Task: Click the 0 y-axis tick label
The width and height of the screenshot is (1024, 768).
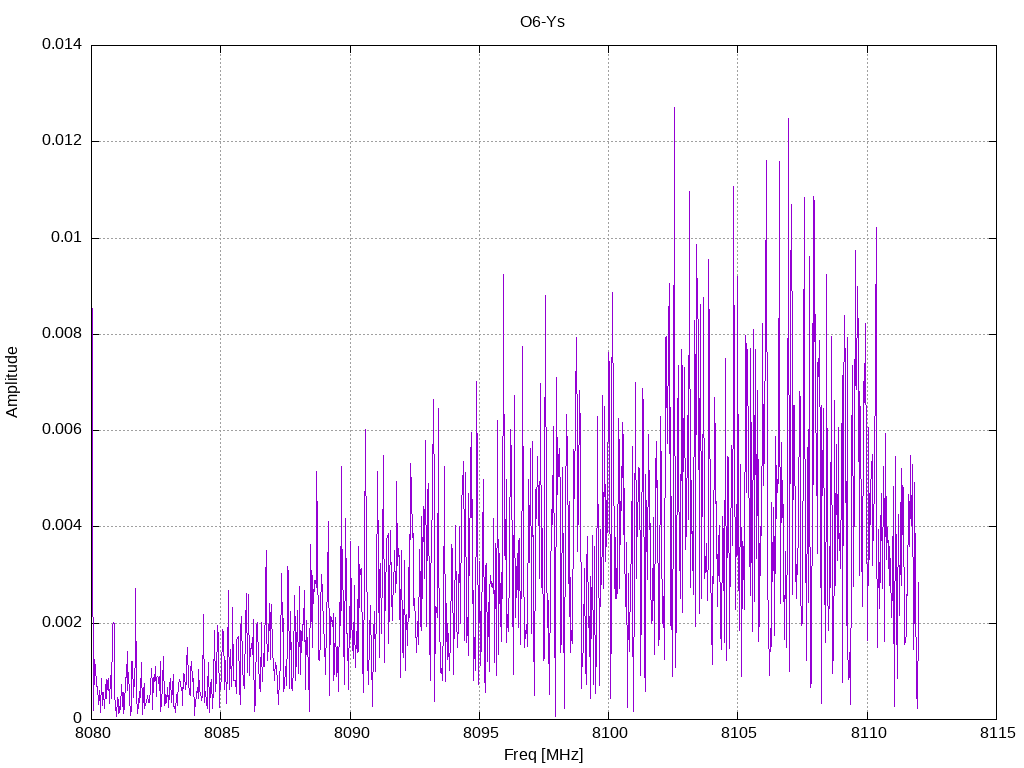Action: point(78,718)
